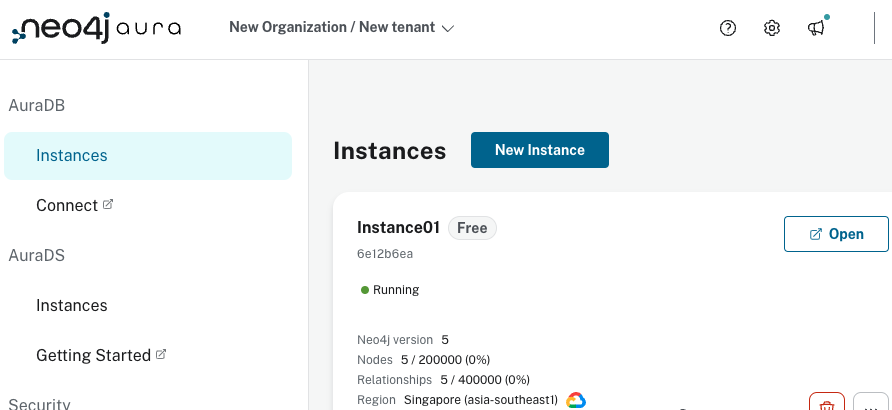Click the Free plan badge
Image resolution: width=892 pixels, height=410 pixels.
click(472, 228)
